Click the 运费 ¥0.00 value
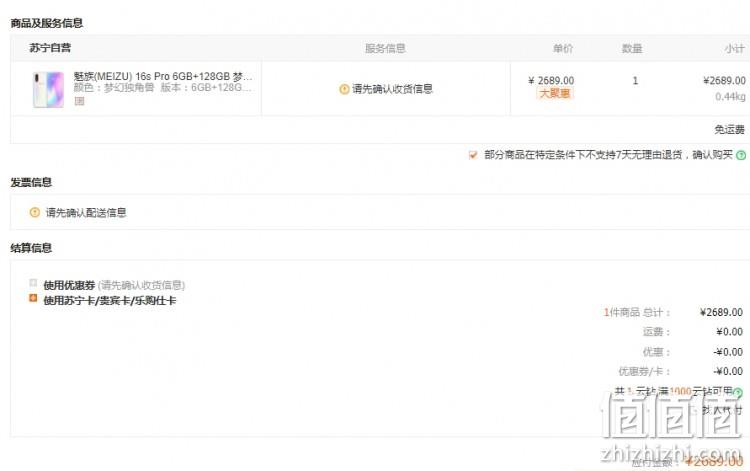The height and width of the screenshot is (471, 750). click(x=729, y=332)
